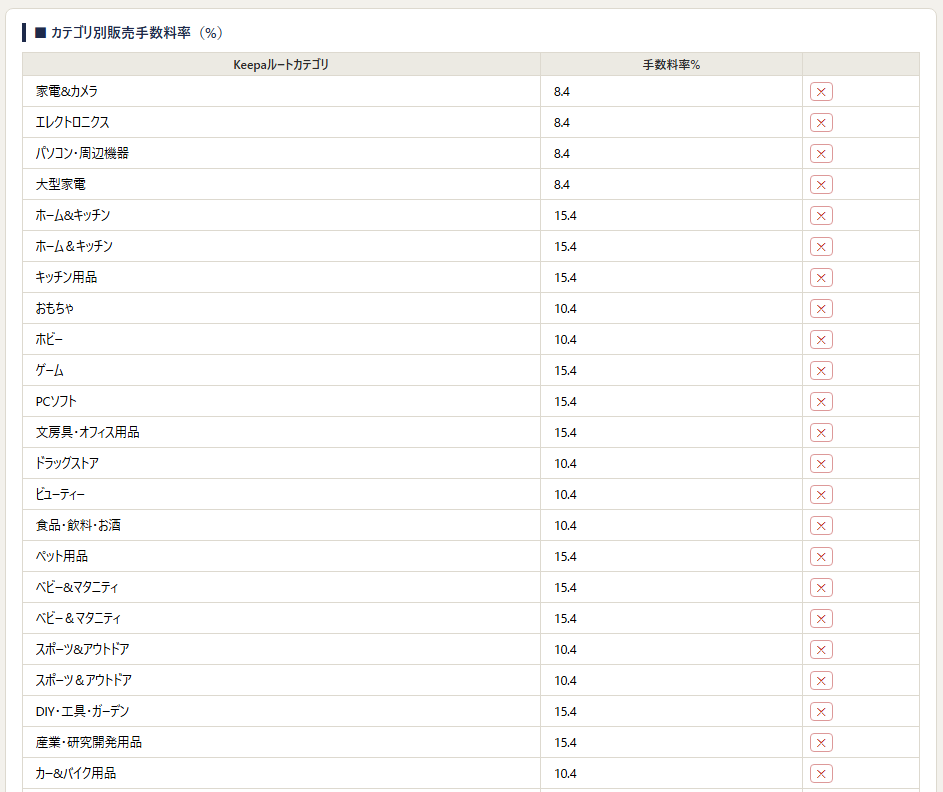Remove the 文房具・オフィス用品 row
943x792 pixels.
pyautogui.click(x=821, y=432)
